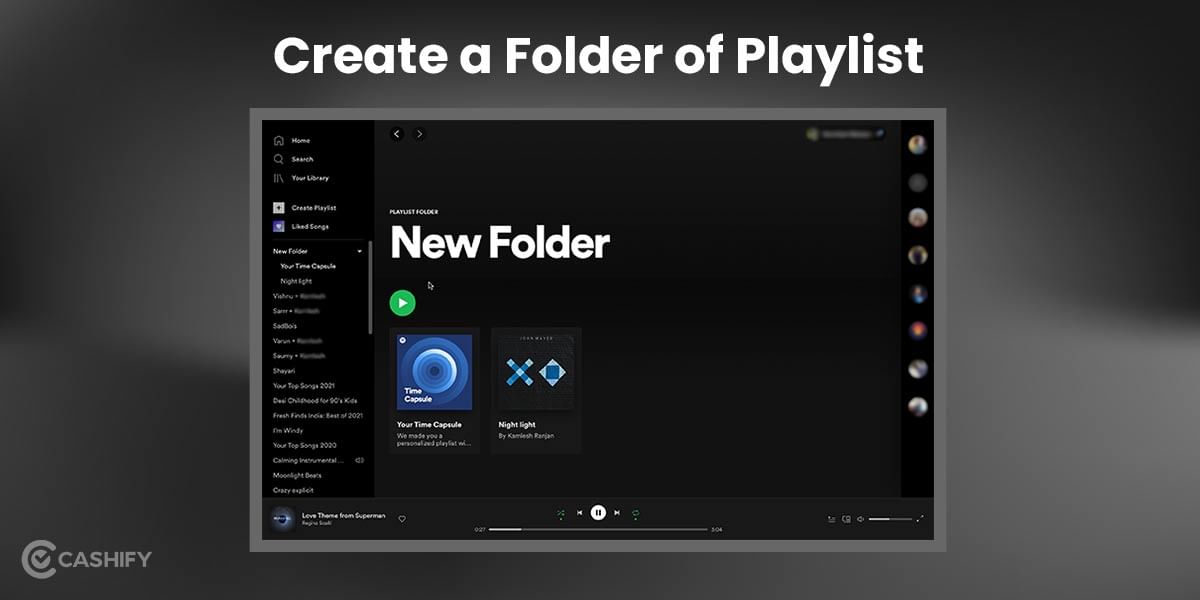Screen dimensions: 1200x600
Task: Open the Shayari playlist
Action: [284, 371]
